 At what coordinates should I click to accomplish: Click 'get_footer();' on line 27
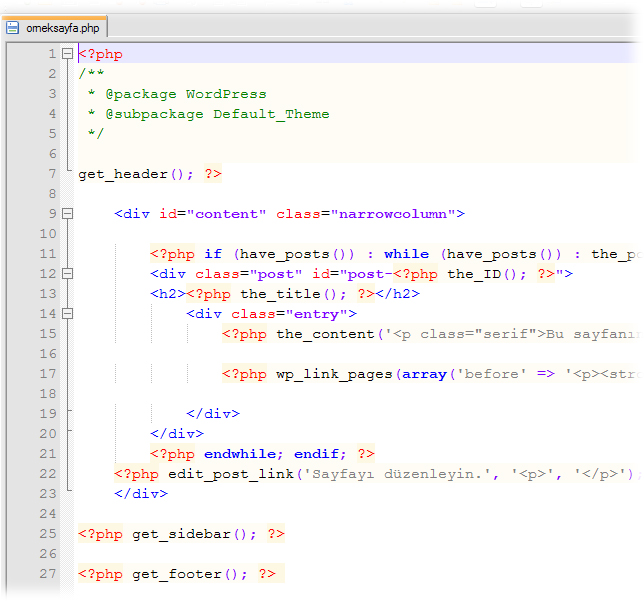190,574
